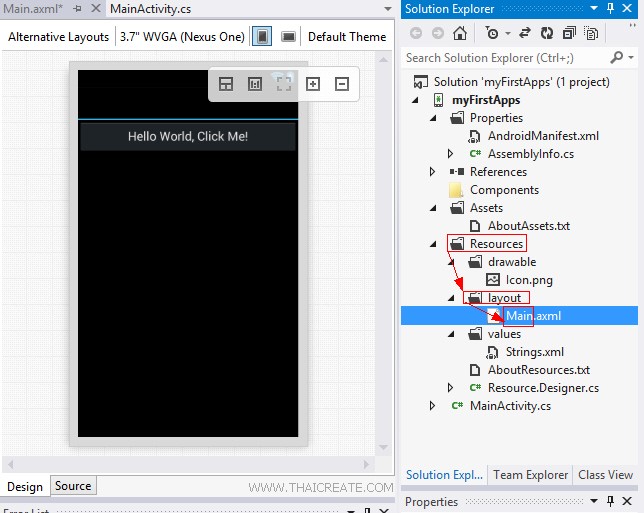Select AndroidManifest.xml file
This screenshot has width=644, height=513.
tap(543, 136)
